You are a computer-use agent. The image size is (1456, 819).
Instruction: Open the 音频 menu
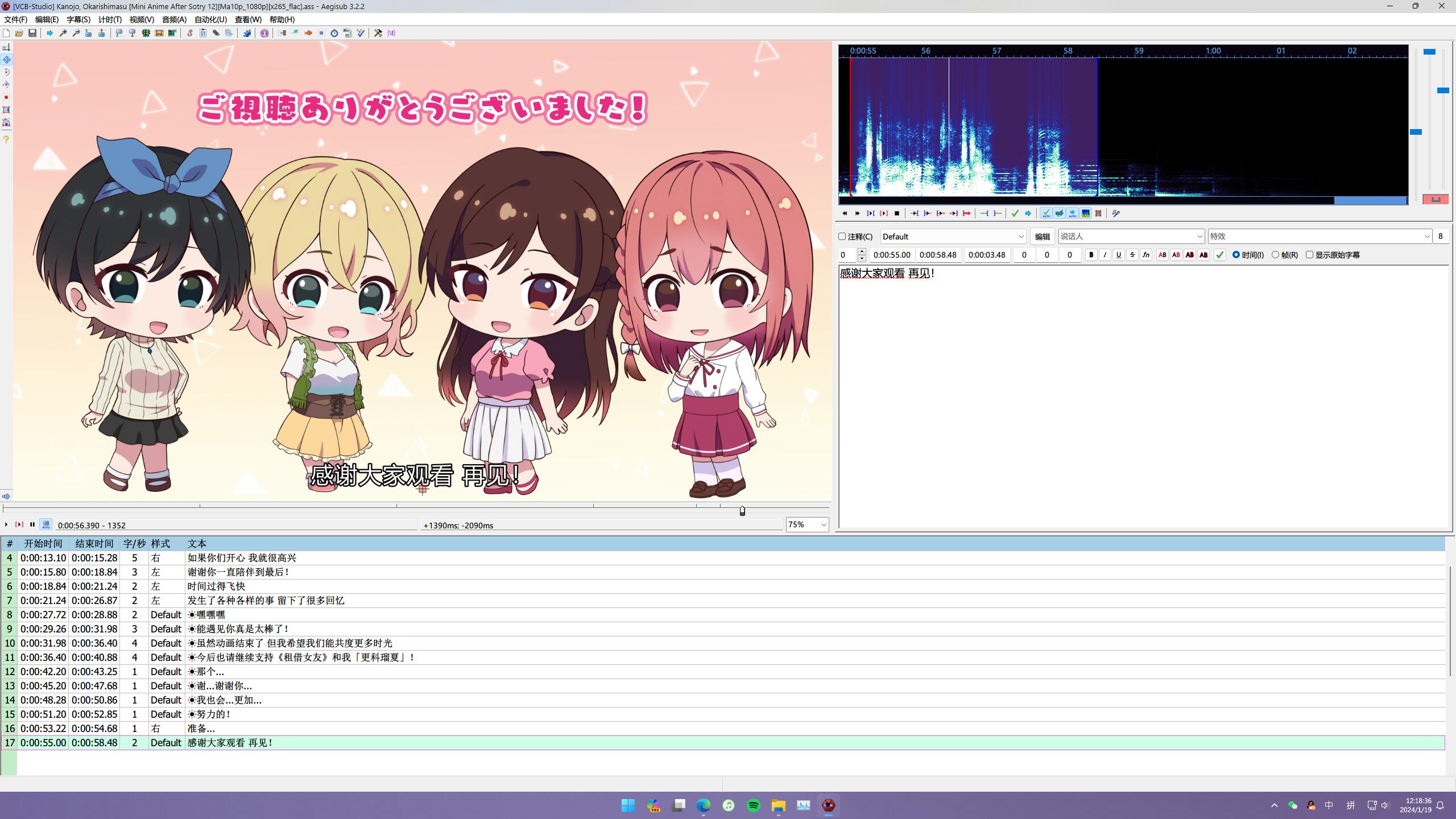coord(174,19)
